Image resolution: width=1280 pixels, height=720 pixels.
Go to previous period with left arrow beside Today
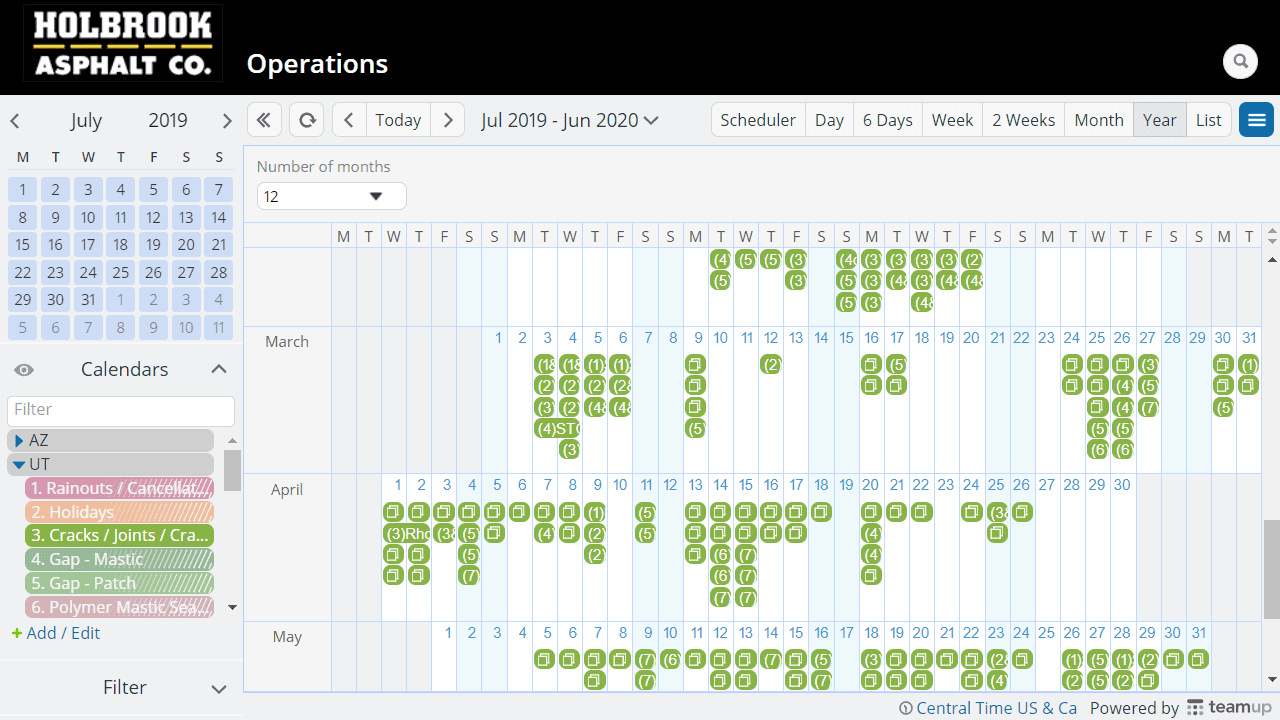click(x=349, y=120)
